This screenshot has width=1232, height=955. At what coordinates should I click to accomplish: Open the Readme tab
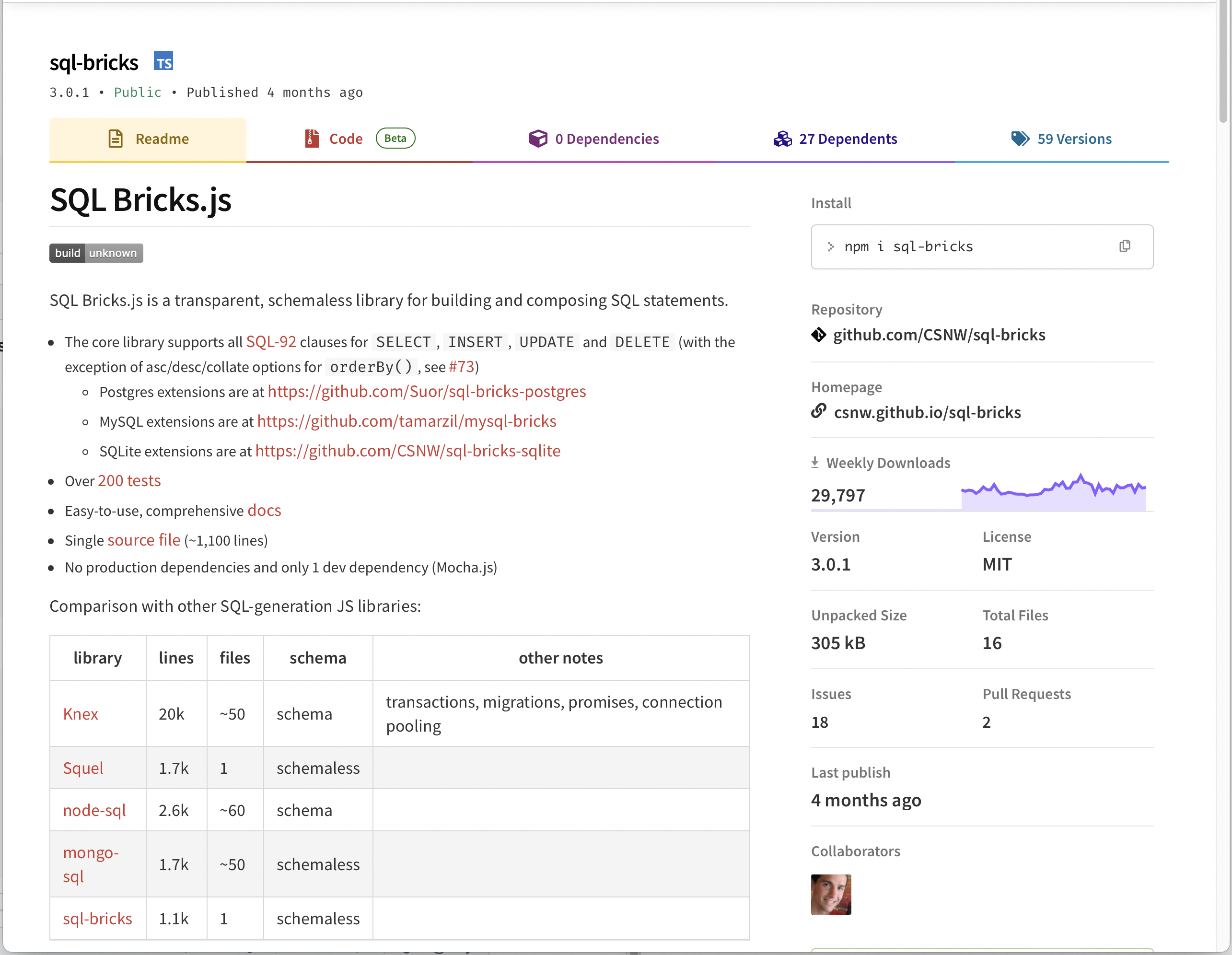tap(148, 140)
